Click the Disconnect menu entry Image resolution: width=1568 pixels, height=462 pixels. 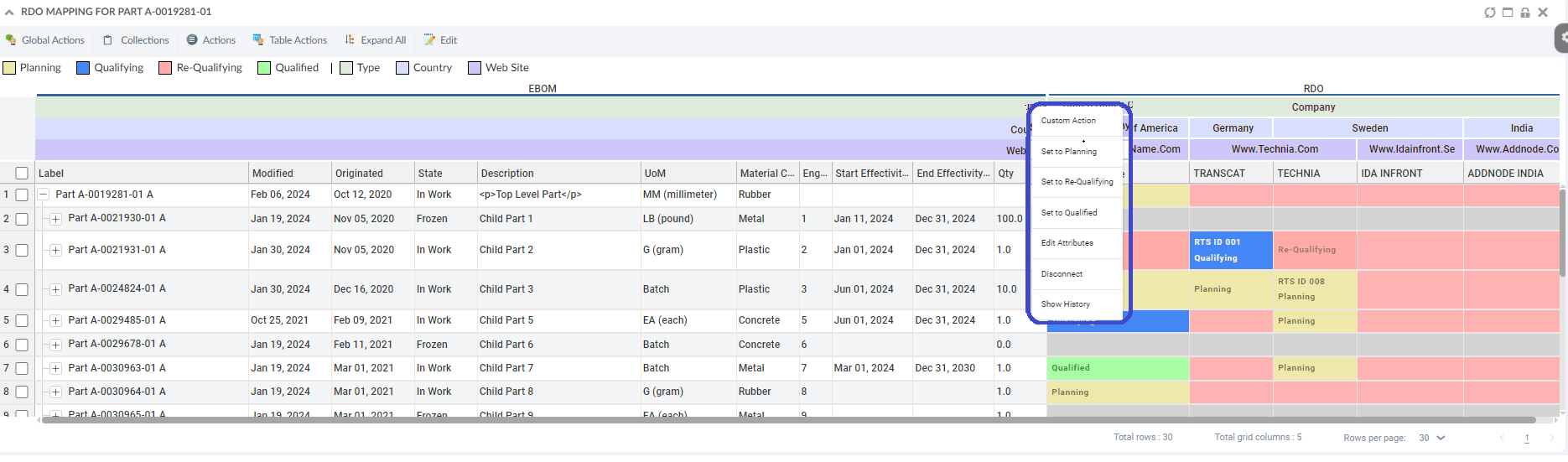tap(1062, 274)
